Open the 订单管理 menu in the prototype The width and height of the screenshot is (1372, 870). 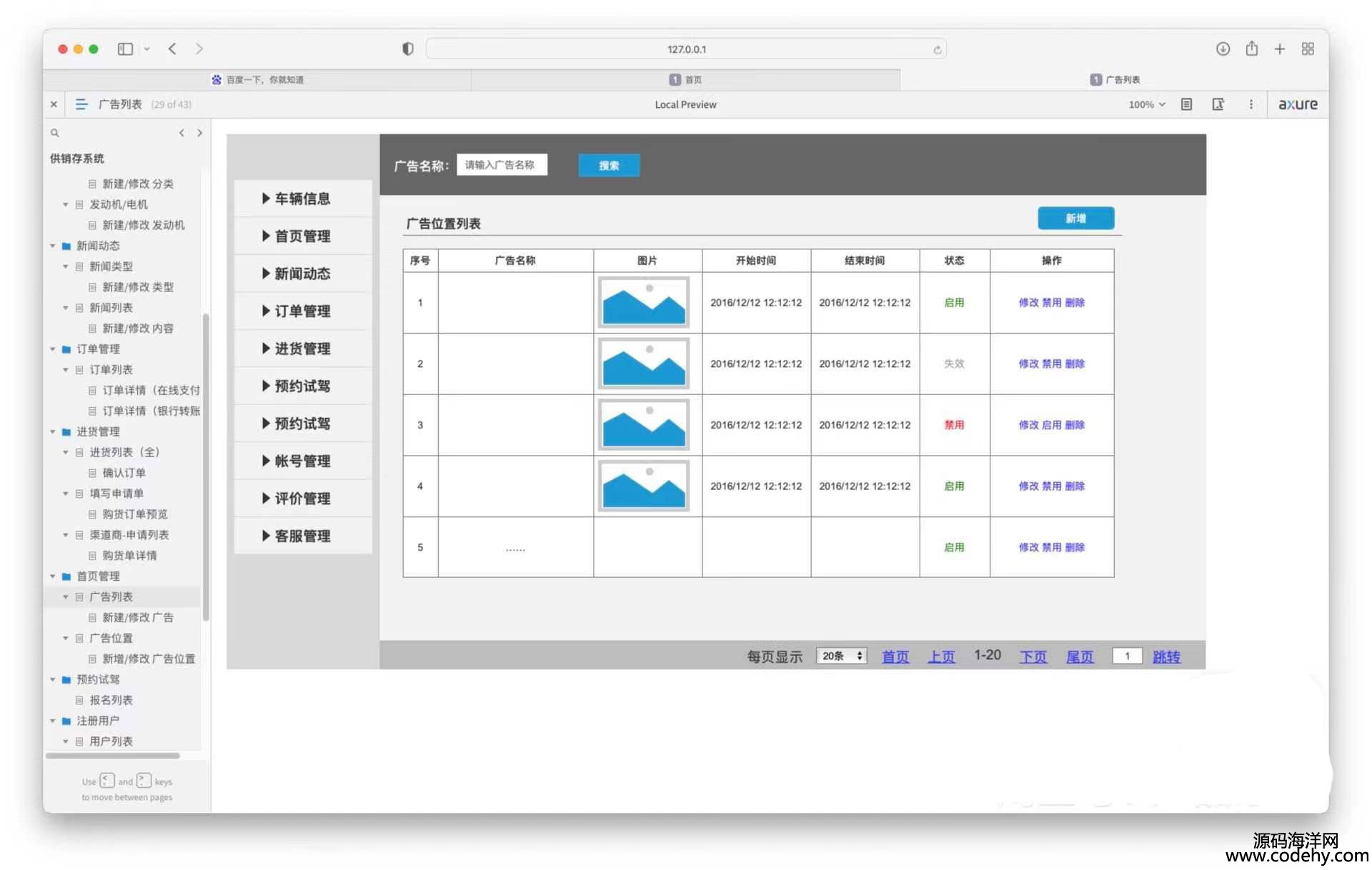click(303, 311)
